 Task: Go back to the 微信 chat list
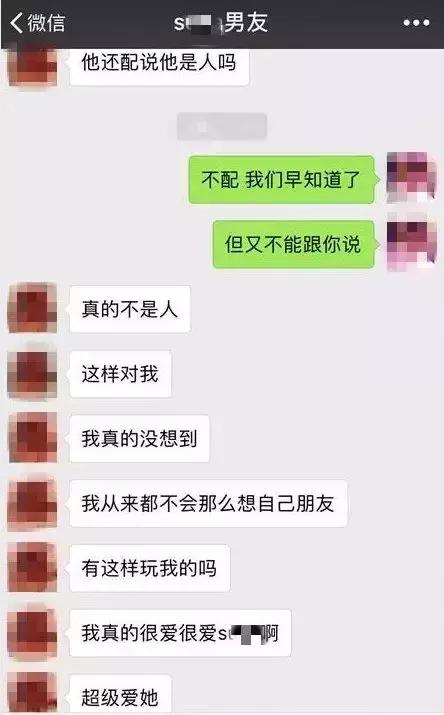pyautogui.click(x=37, y=22)
